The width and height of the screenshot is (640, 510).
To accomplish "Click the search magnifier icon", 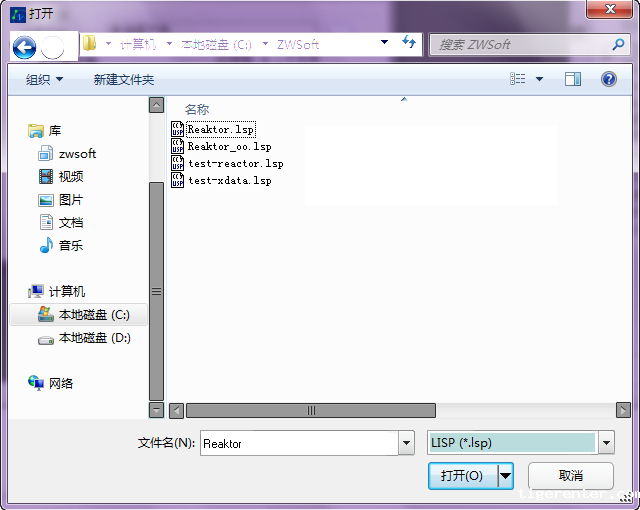I will coord(618,45).
